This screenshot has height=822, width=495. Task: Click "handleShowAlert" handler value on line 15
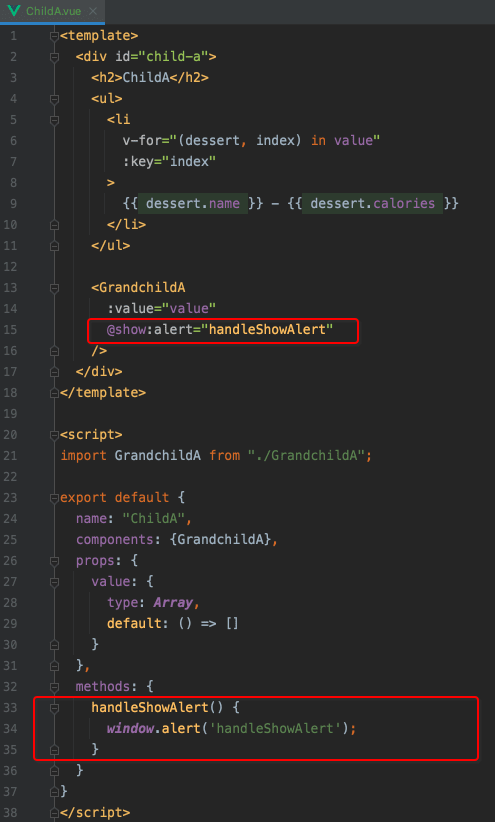271,329
